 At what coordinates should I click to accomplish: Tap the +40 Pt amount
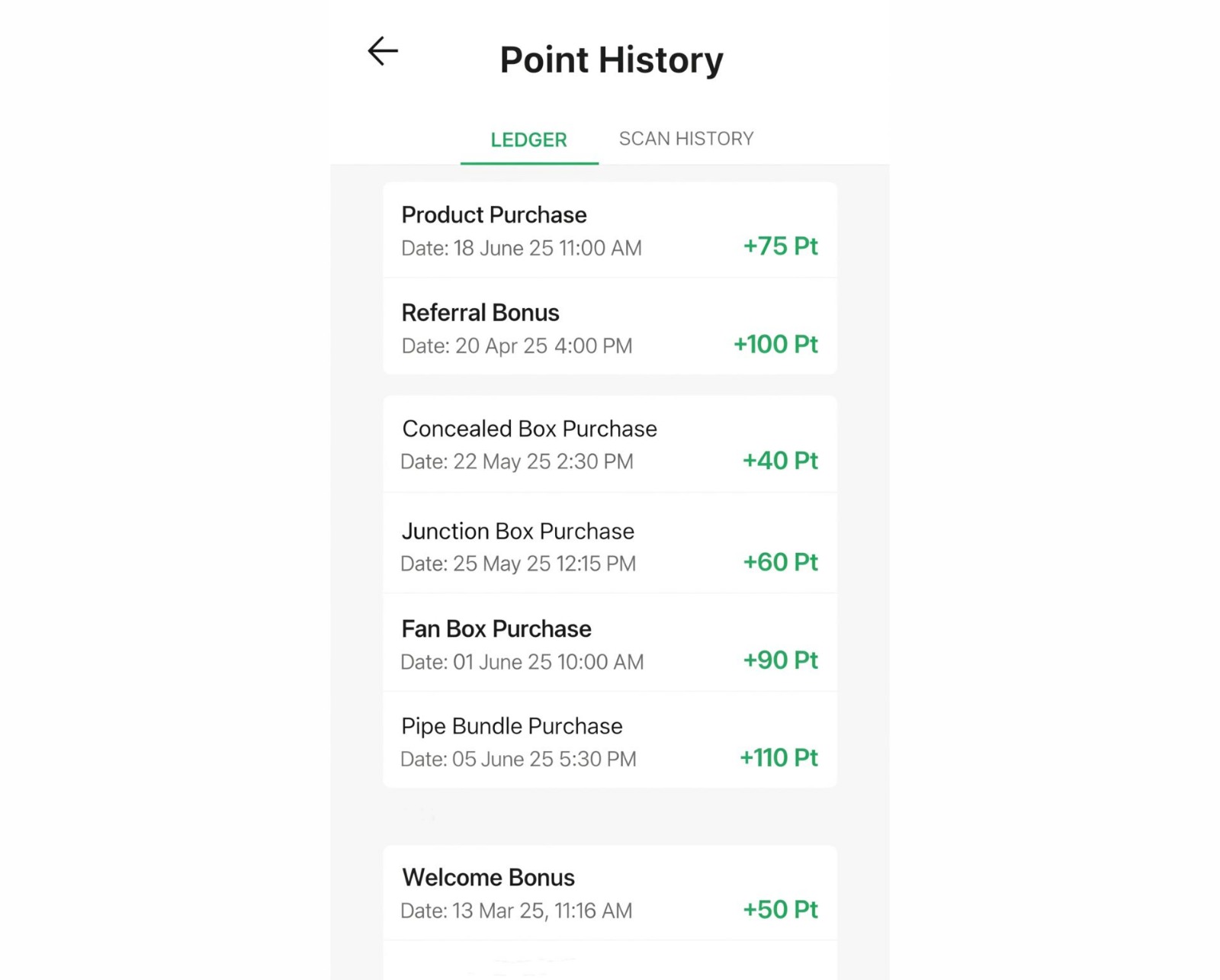pos(780,461)
